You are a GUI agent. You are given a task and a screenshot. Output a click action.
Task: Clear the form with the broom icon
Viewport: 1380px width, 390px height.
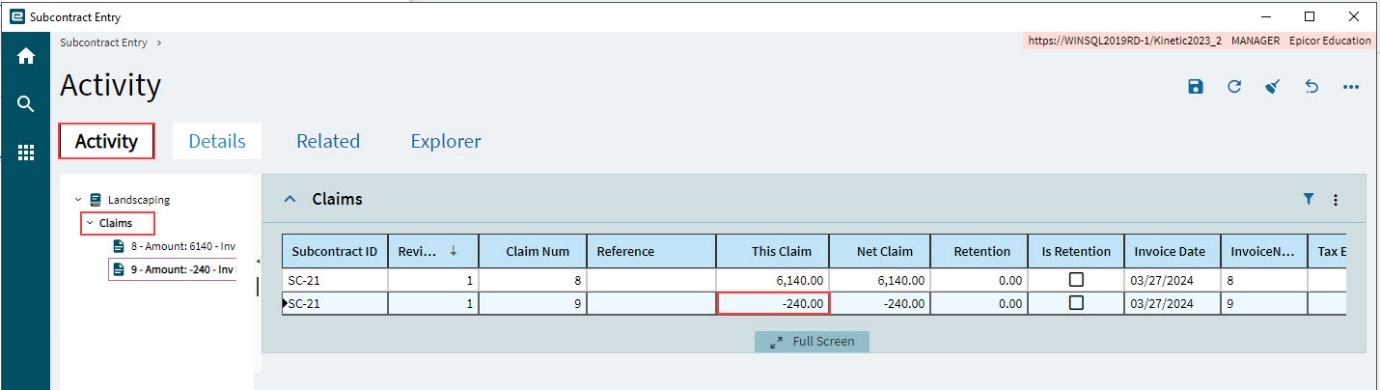point(1272,87)
